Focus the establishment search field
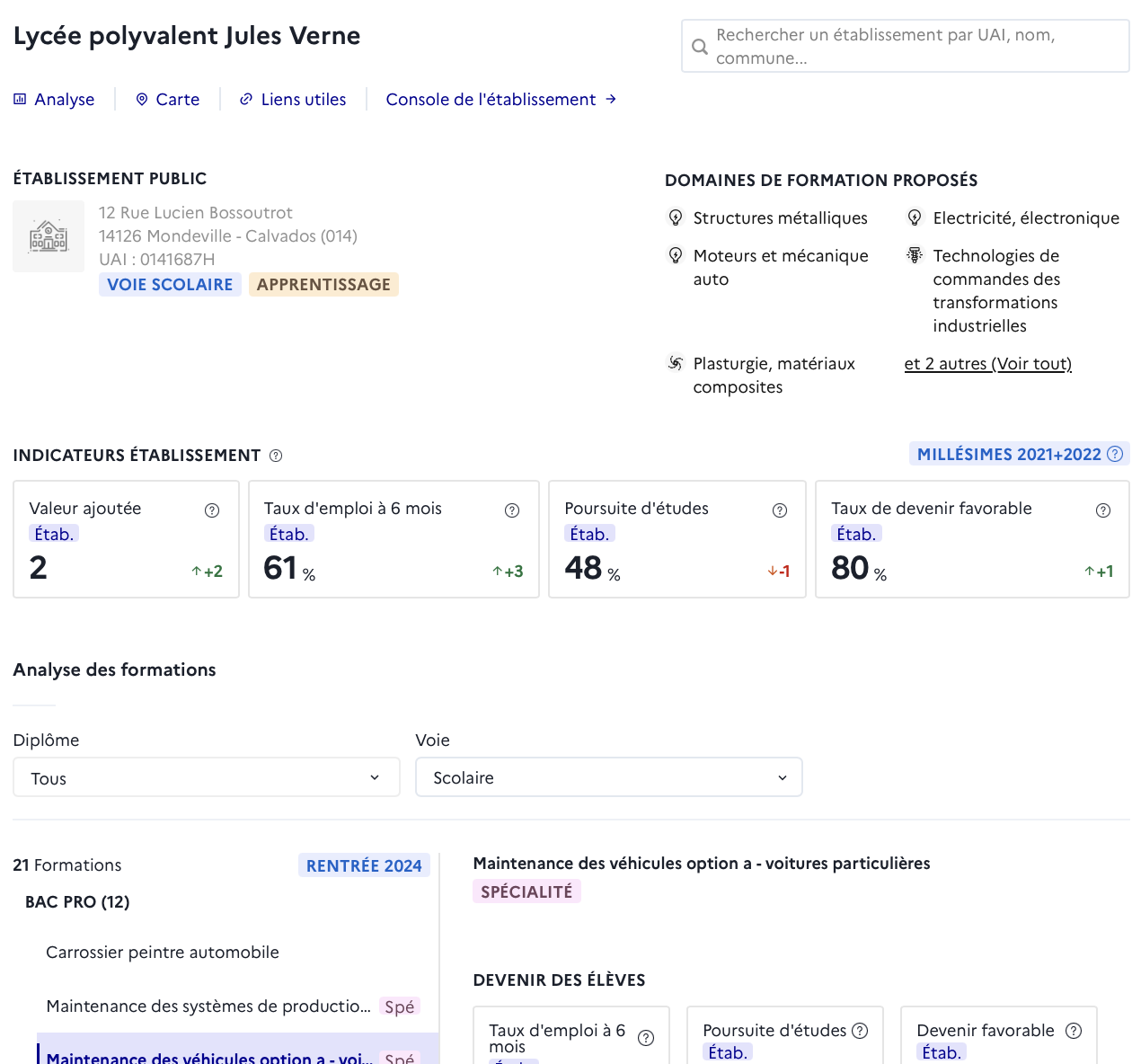 coord(906,46)
